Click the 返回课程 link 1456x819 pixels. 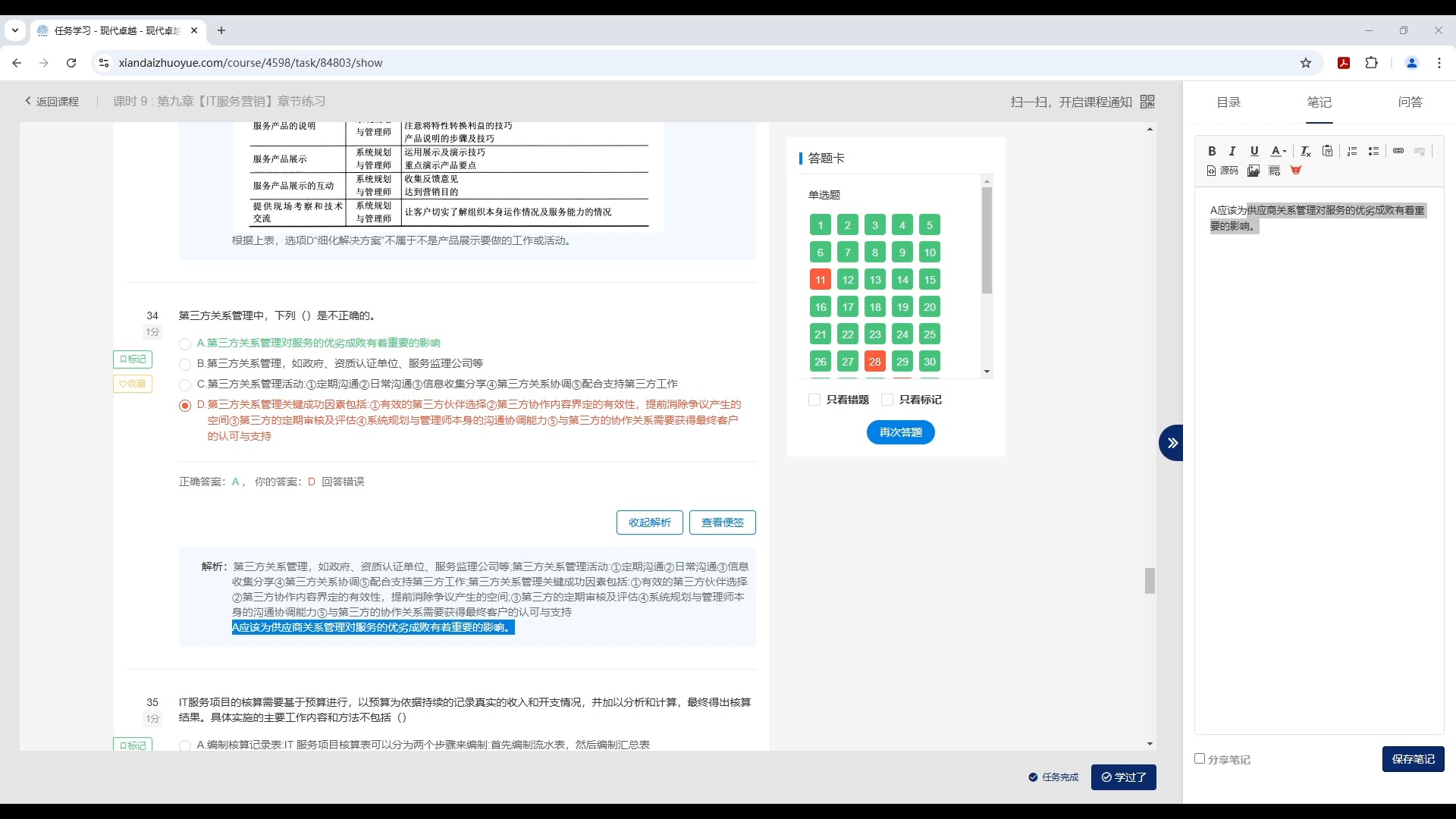(x=52, y=102)
